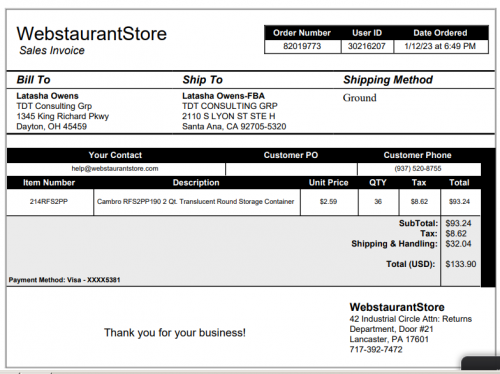Screen dimensions: 500x374
Task: Select unit price $2.59
Action: click(x=328, y=202)
